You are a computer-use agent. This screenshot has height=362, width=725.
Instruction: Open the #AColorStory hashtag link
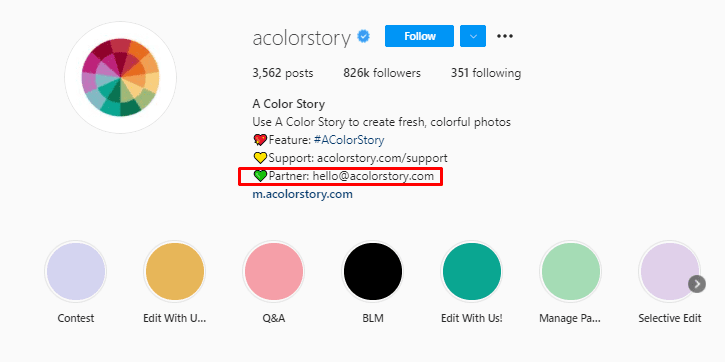pyautogui.click(x=349, y=140)
